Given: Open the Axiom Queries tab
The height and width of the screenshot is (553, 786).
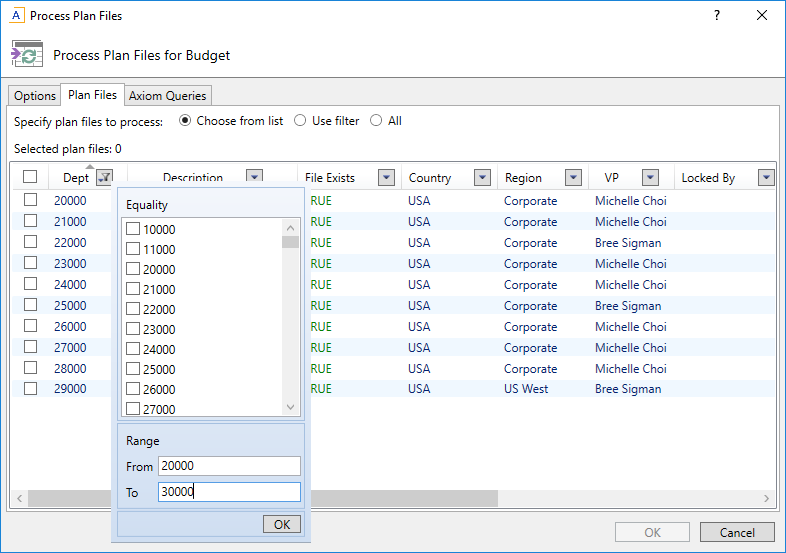Looking at the screenshot, I should 168,96.
